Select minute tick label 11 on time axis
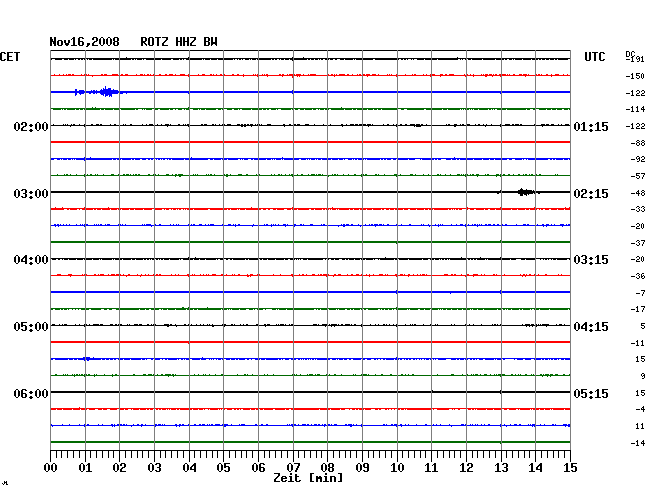 [431, 467]
